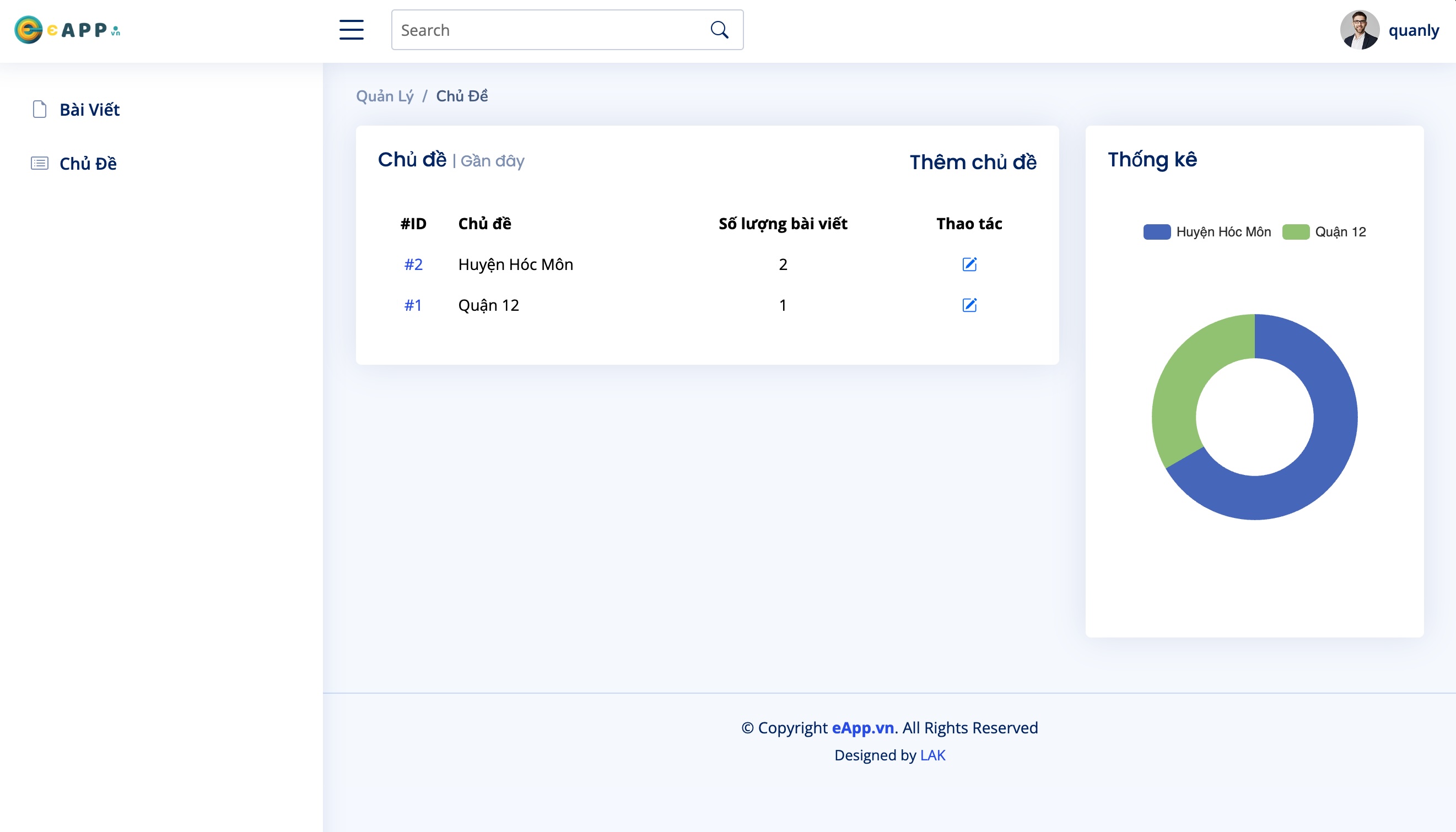
Task: Go to Quản Lý breadcrumb
Action: coord(385,96)
